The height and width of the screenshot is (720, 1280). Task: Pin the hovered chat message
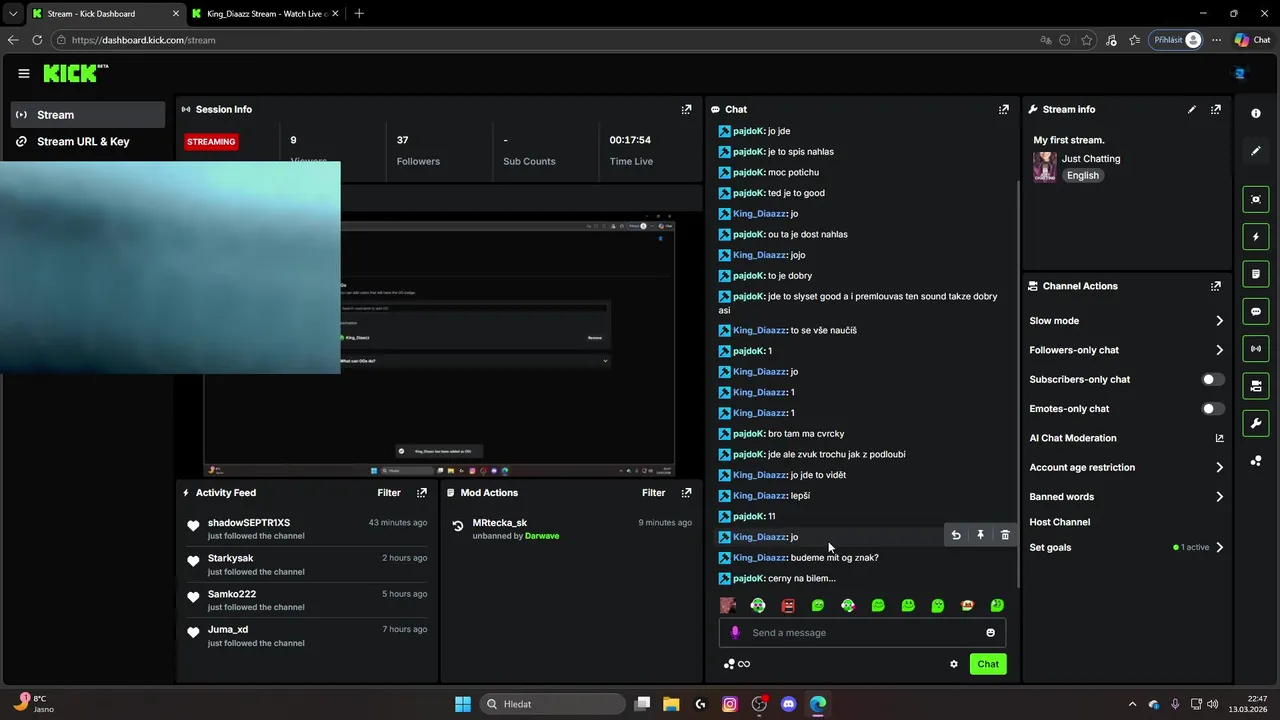[x=980, y=535]
